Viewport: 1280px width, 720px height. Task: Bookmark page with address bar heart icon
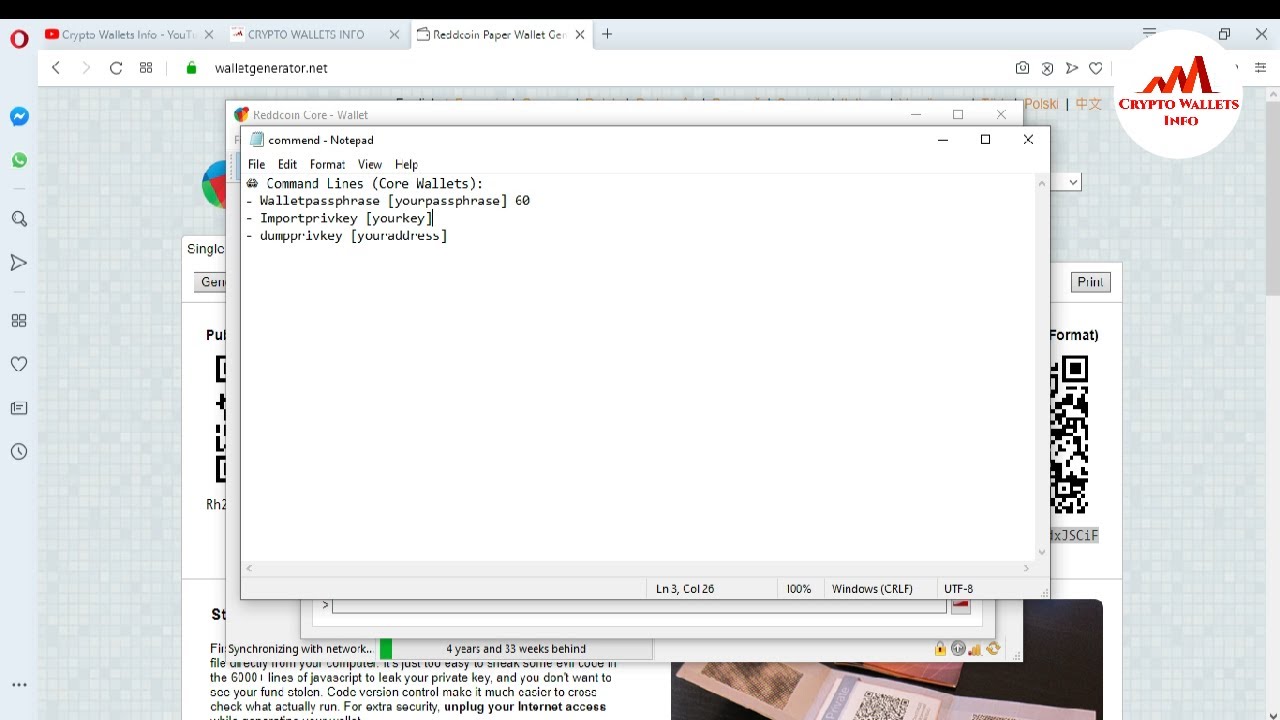coord(1096,68)
